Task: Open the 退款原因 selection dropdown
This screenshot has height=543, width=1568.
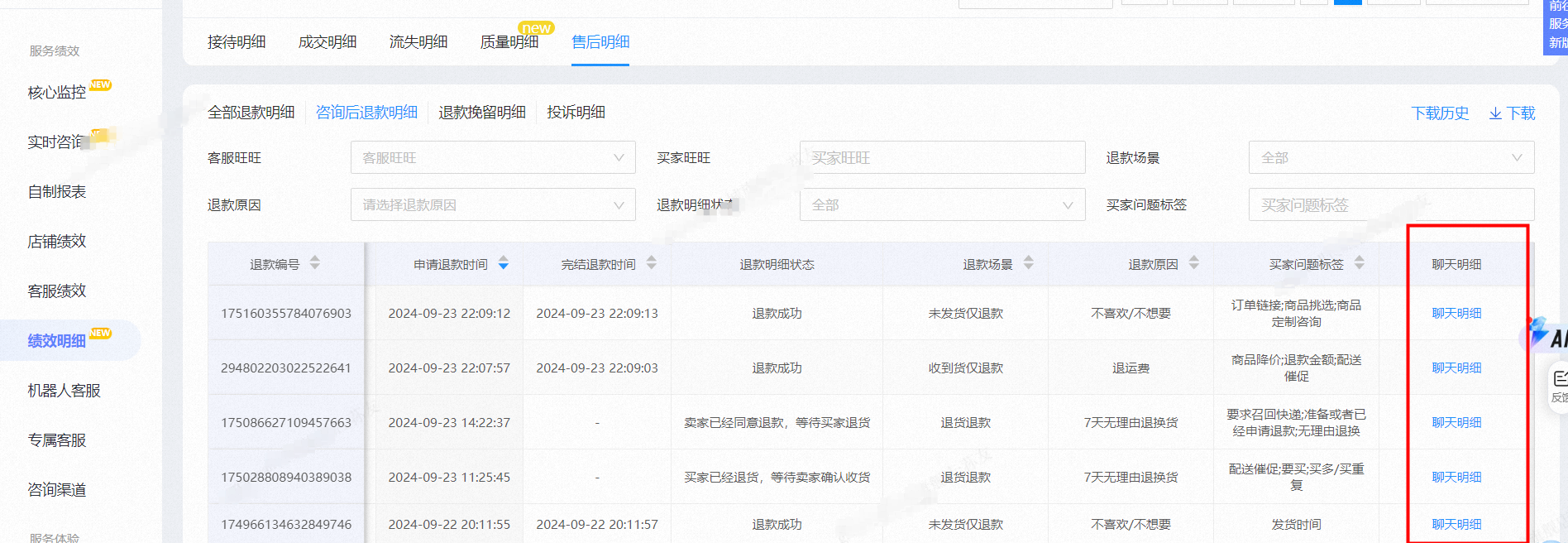Action: point(493,204)
